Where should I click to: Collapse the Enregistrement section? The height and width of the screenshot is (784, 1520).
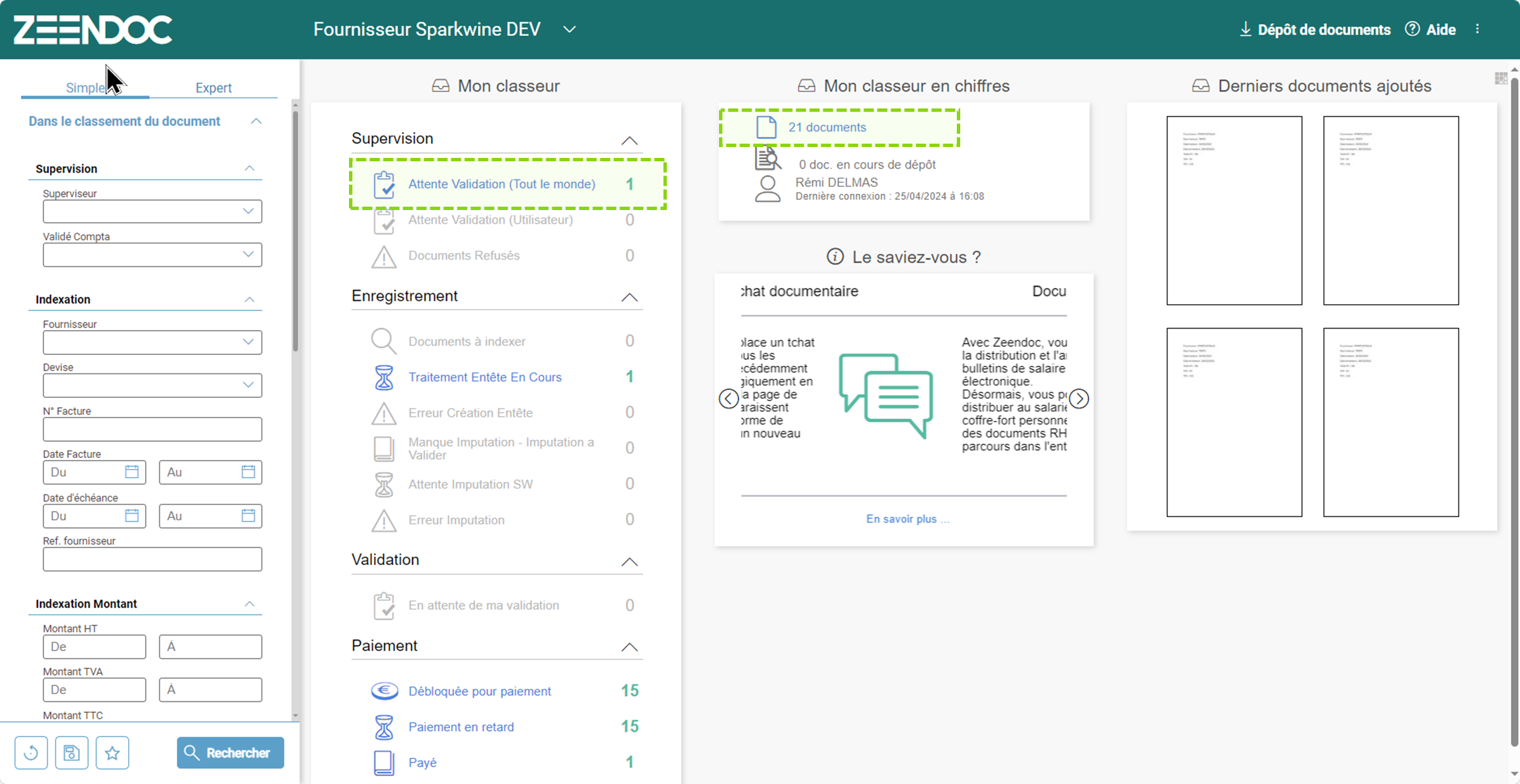pos(629,297)
